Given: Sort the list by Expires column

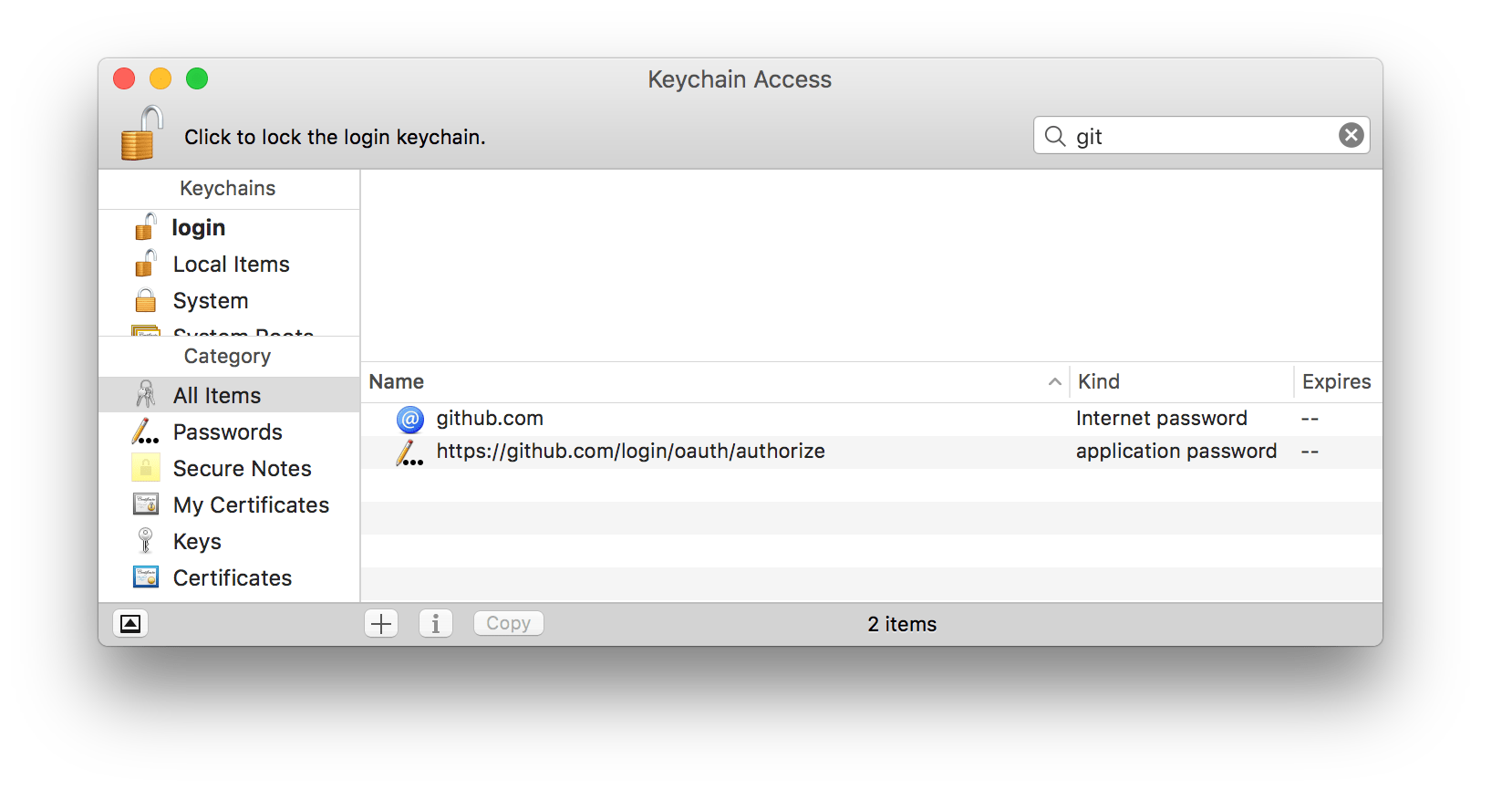Looking at the screenshot, I should click(x=1335, y=382).
